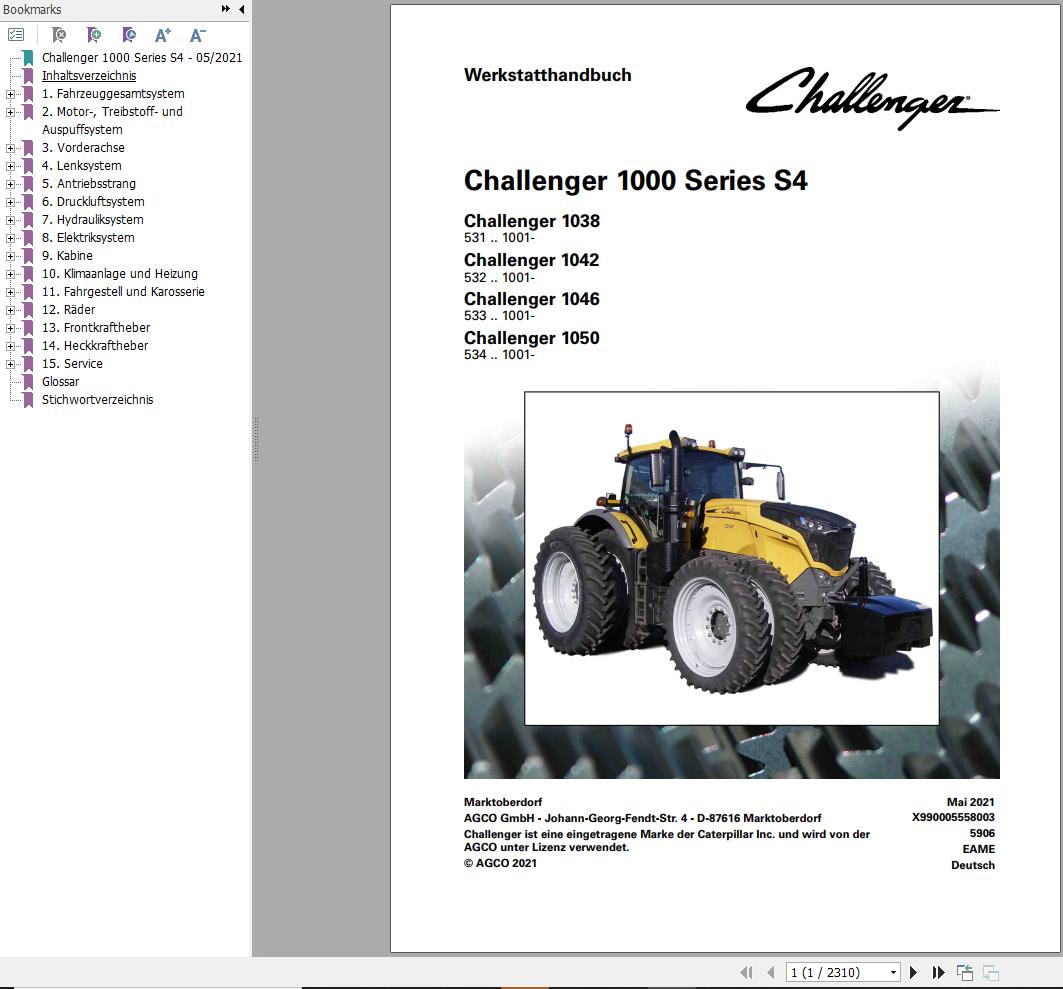
Task: Click the set bookmark destination icon
Action: point(128,35)
